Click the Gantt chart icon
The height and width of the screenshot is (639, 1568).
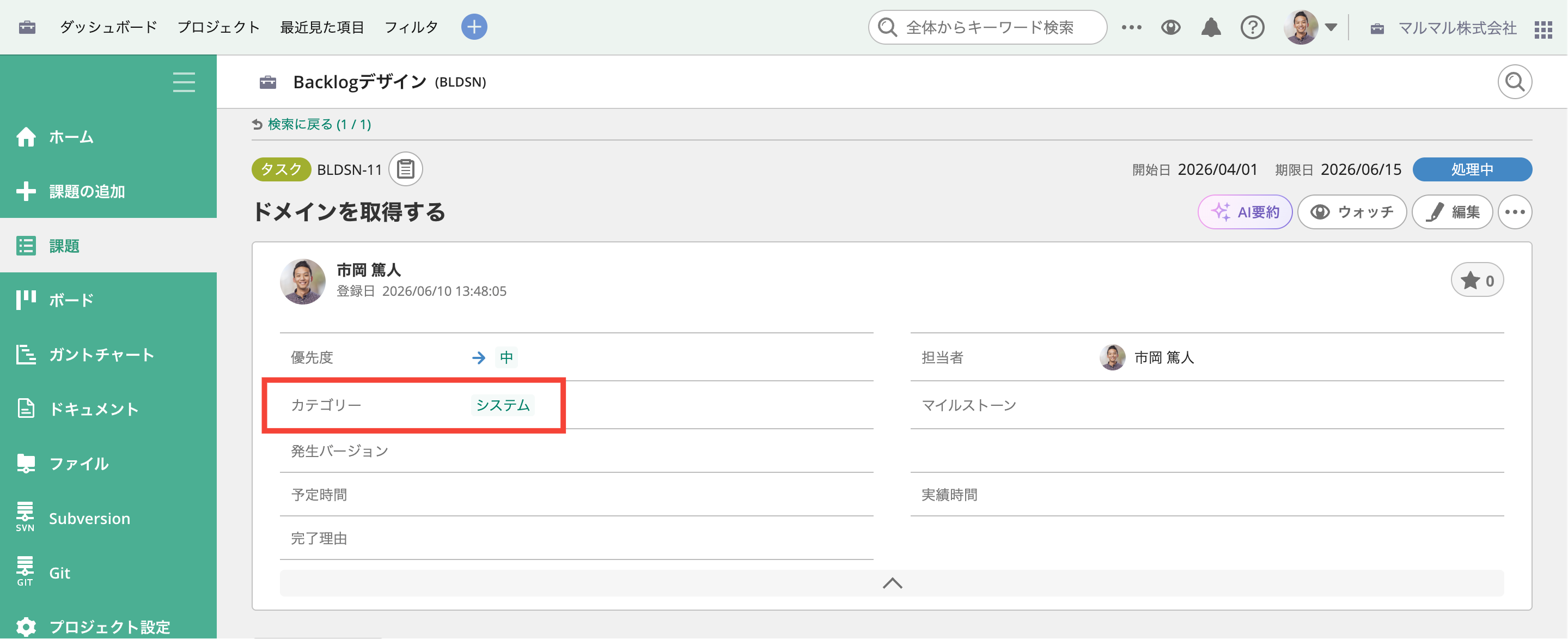pos(26,354)
